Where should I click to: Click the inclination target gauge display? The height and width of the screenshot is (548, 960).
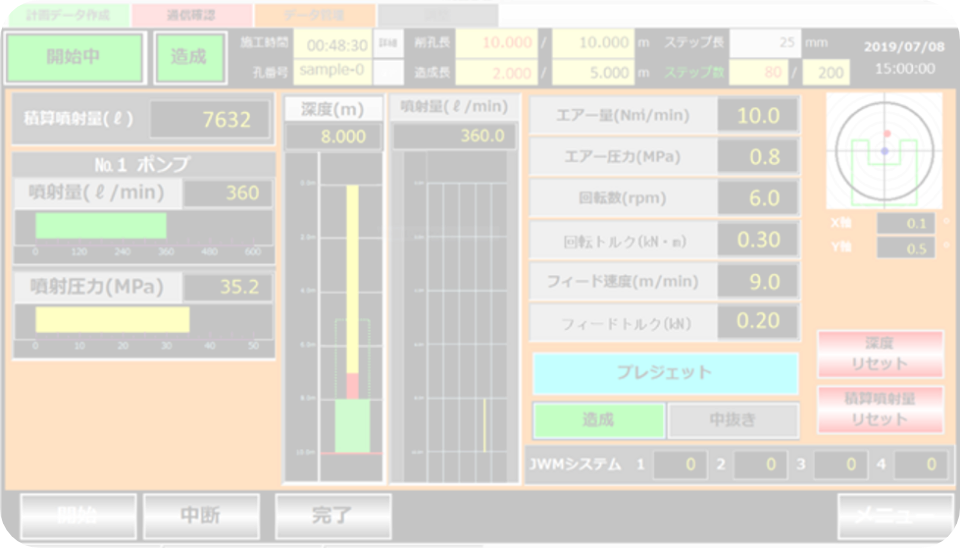coord(884,151)
